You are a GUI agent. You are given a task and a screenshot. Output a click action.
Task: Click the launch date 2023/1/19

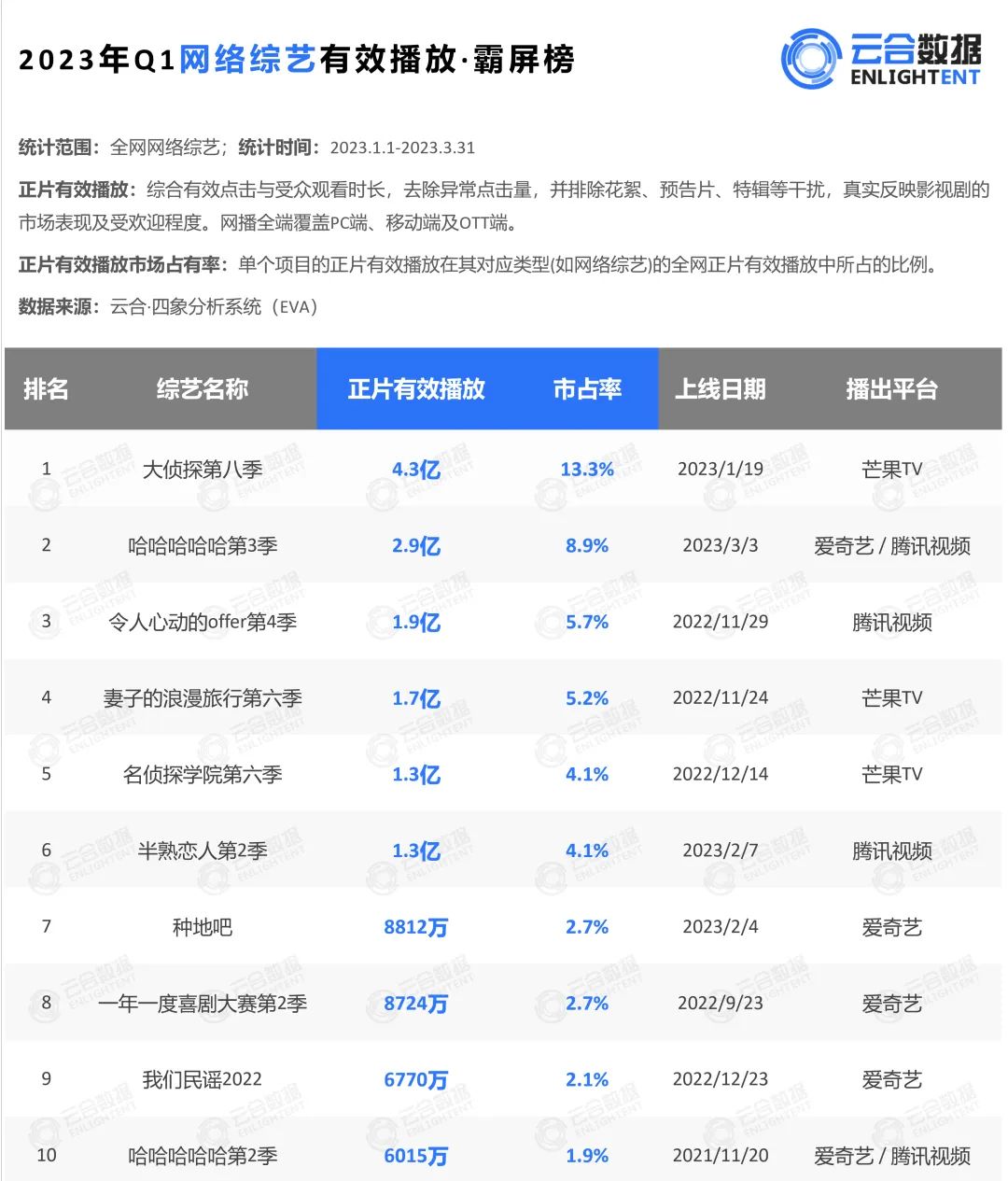click(721, 470)
